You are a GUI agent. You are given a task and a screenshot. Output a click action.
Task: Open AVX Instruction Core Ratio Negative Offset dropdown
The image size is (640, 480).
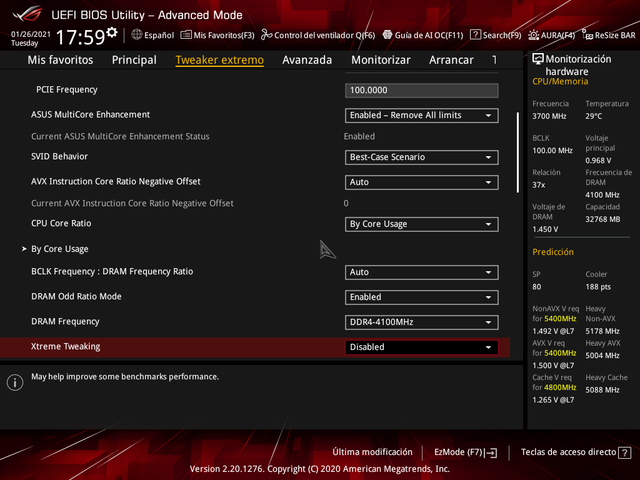(x=422, y=182)
